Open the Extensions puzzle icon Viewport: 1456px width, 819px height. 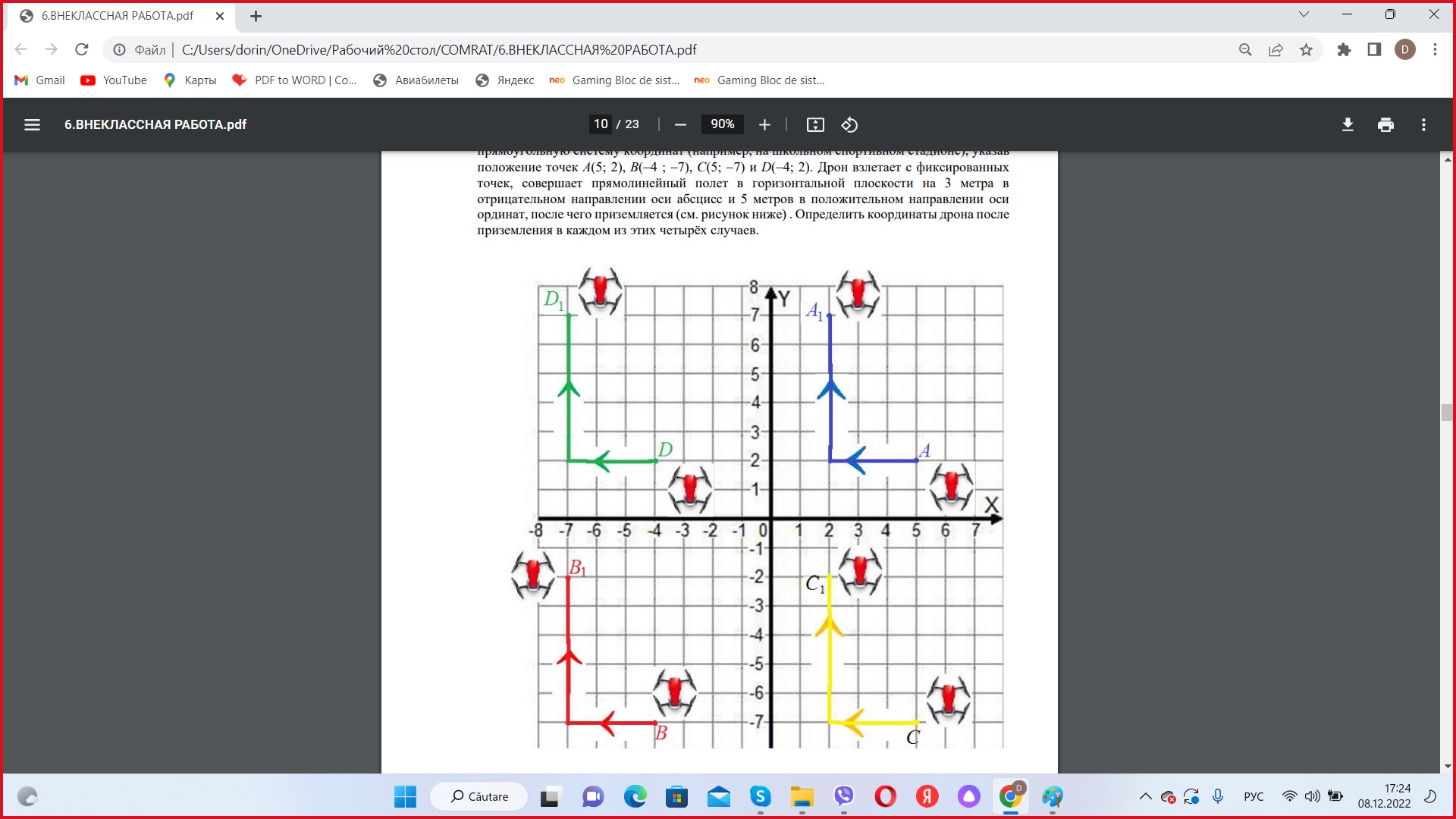(1344, 50)
